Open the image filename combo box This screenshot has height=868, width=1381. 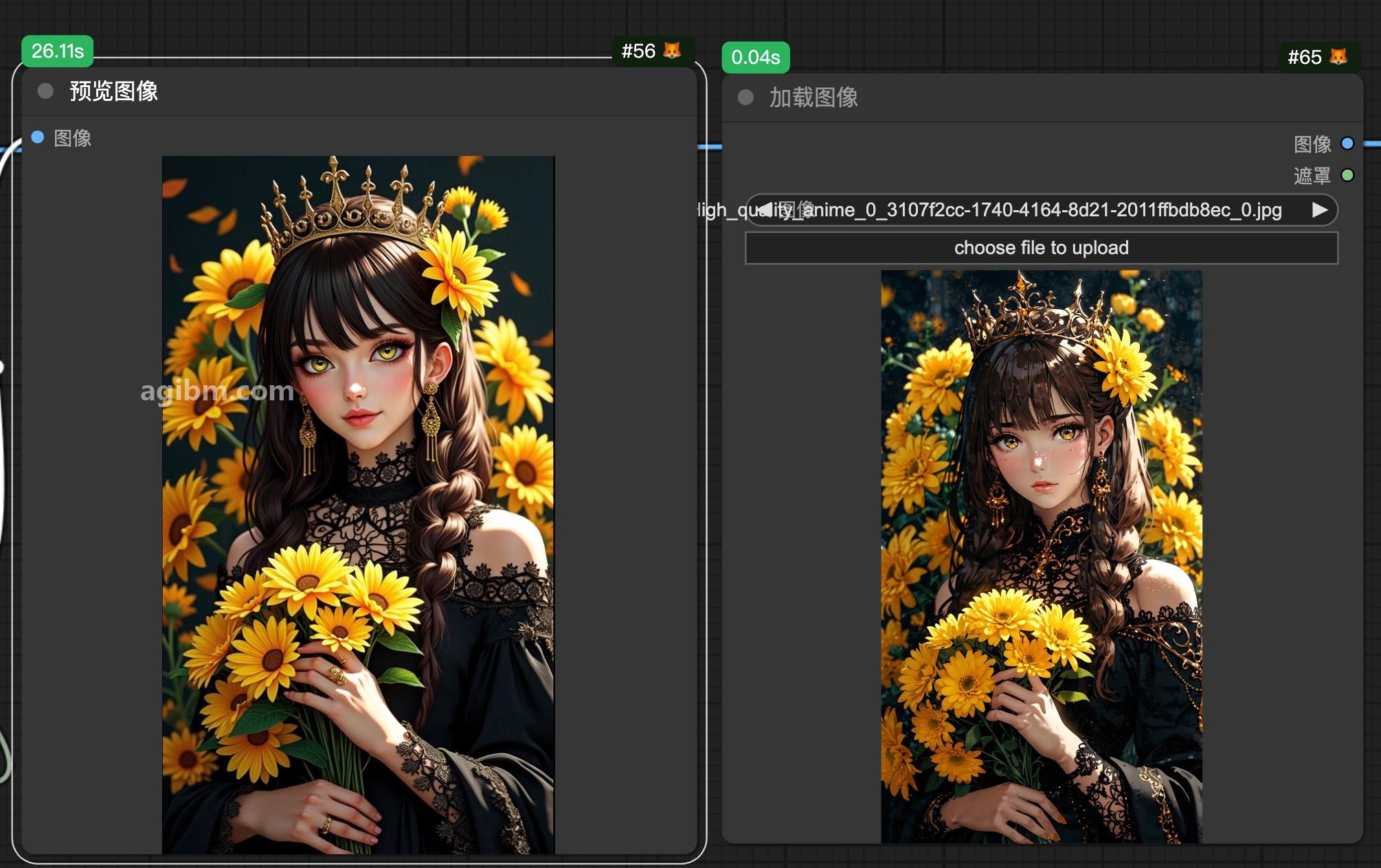[1042, 209]
